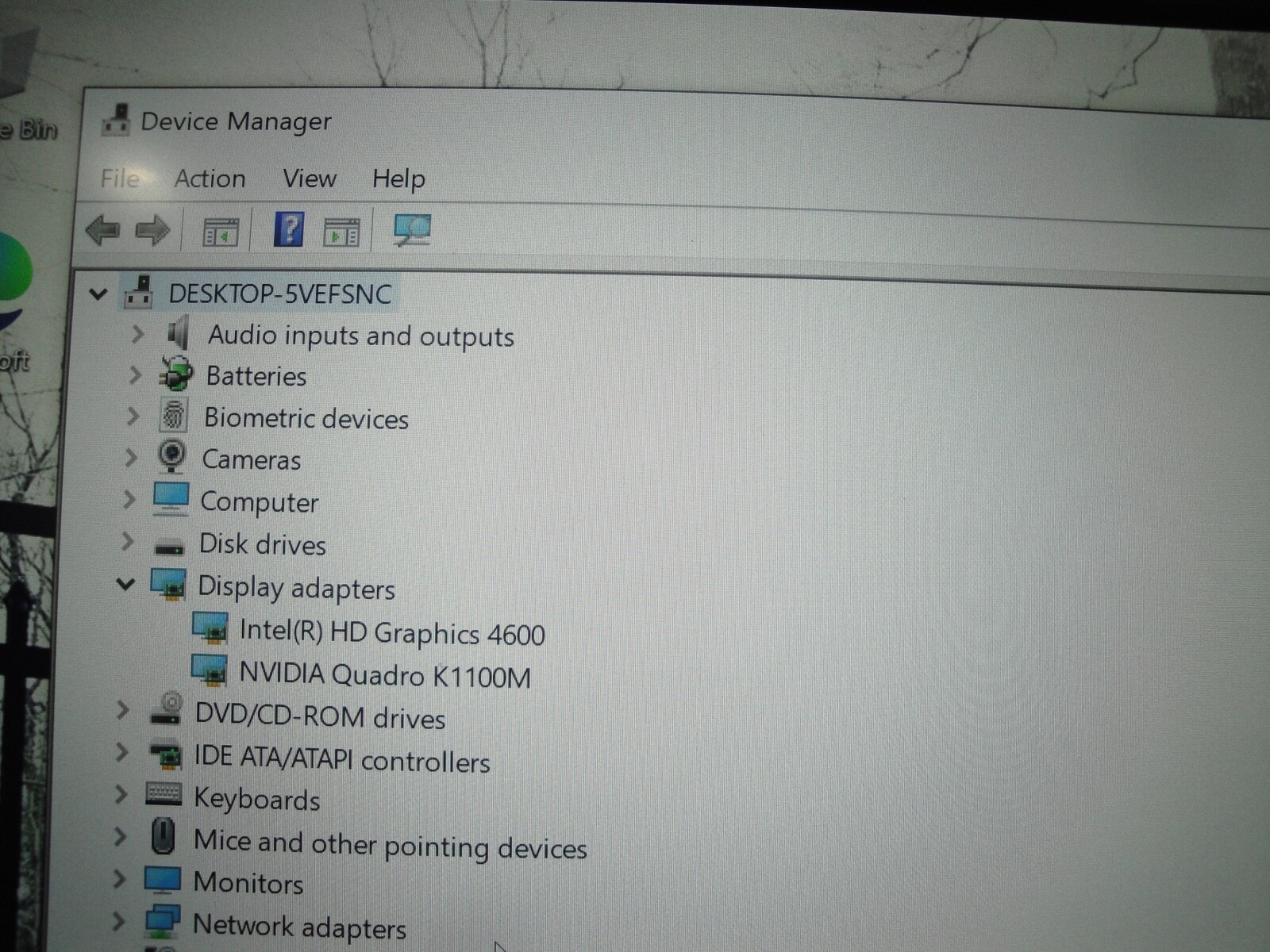Click the Show/Hide Console Tree toolbar icon
1270x952 pixels.
click(x=220, y=232)
